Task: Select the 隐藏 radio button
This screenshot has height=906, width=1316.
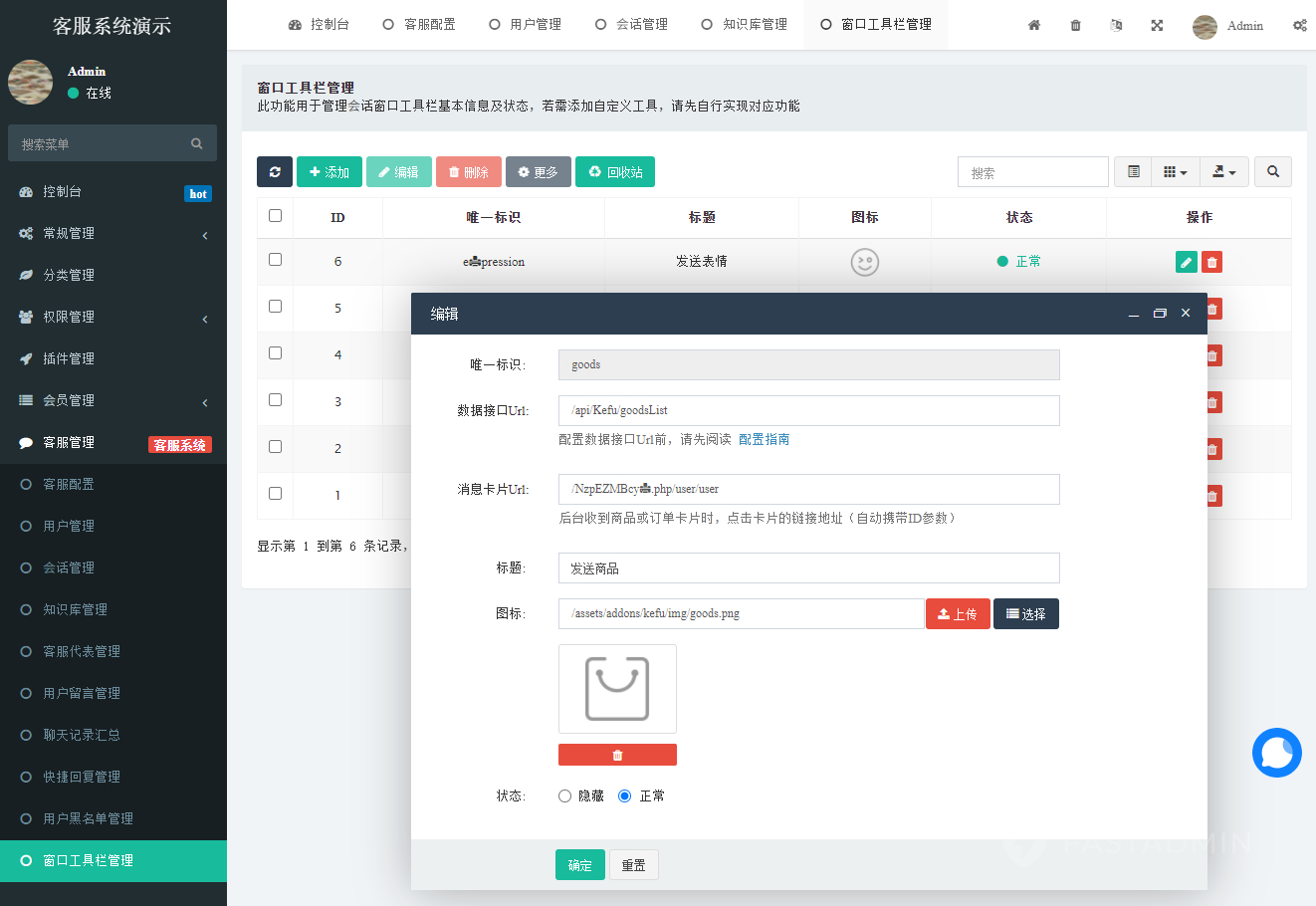Action: (x=564, y=795)
